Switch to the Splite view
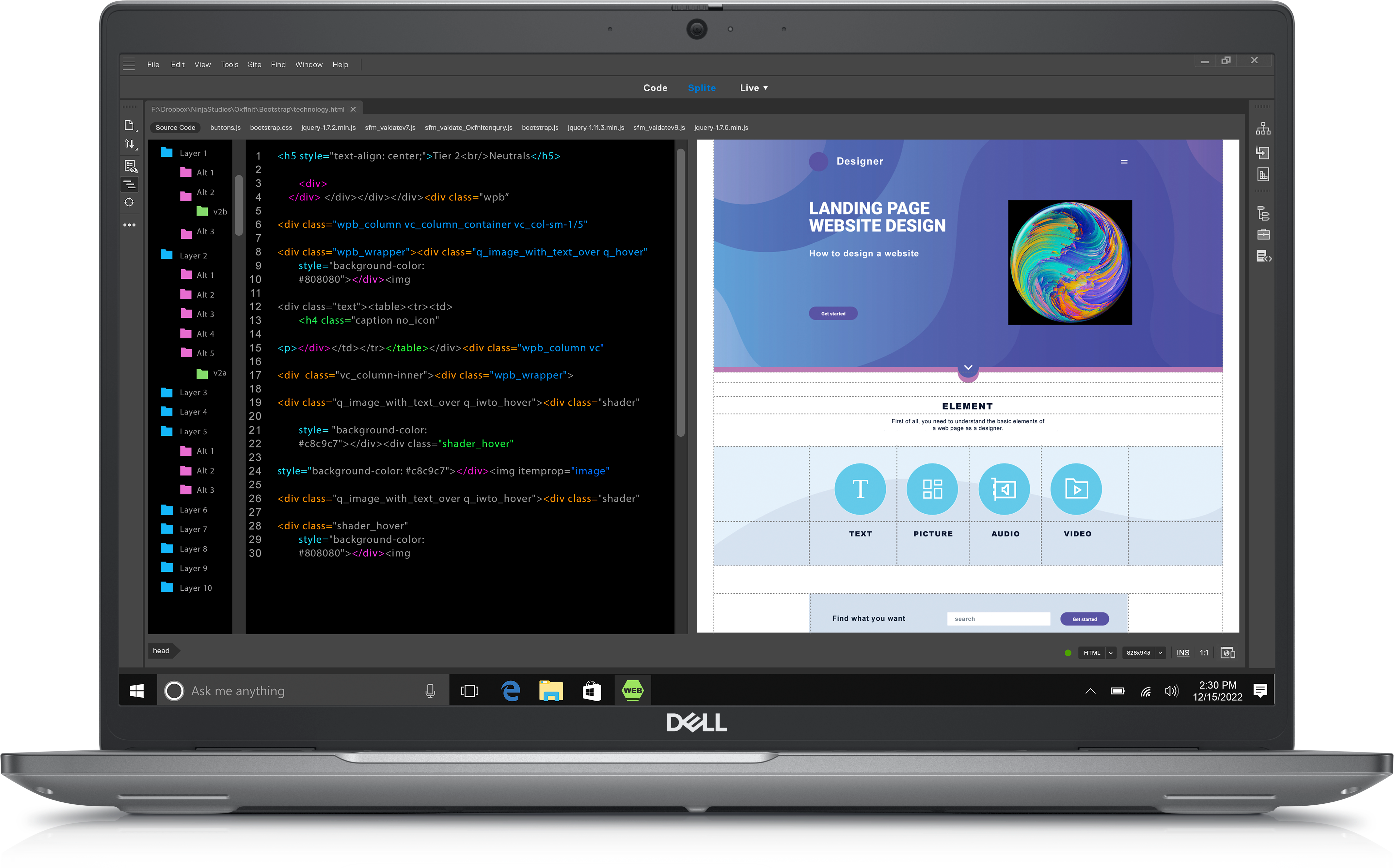1394x868 pixels. click(x=701, y=88)
